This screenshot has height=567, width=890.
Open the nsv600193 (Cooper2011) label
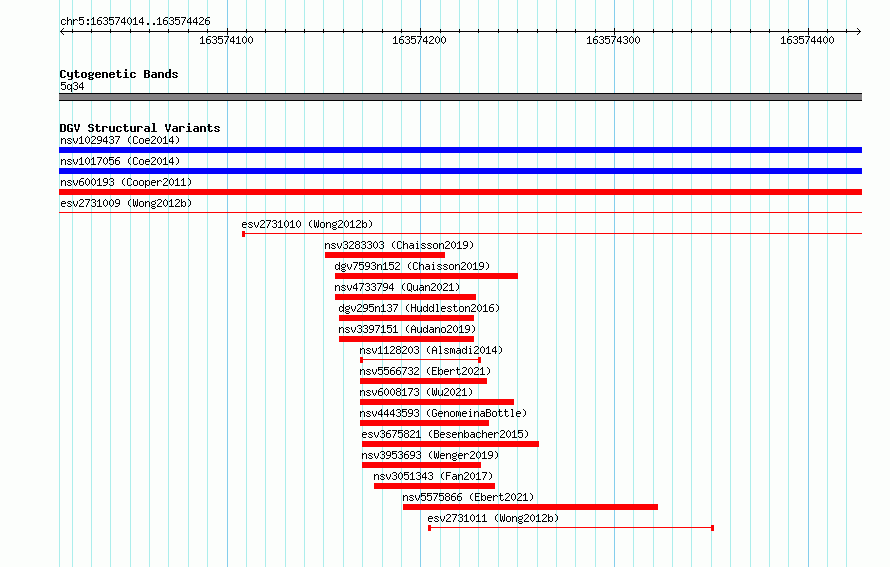pyautogui.click(x=126, y=182)
